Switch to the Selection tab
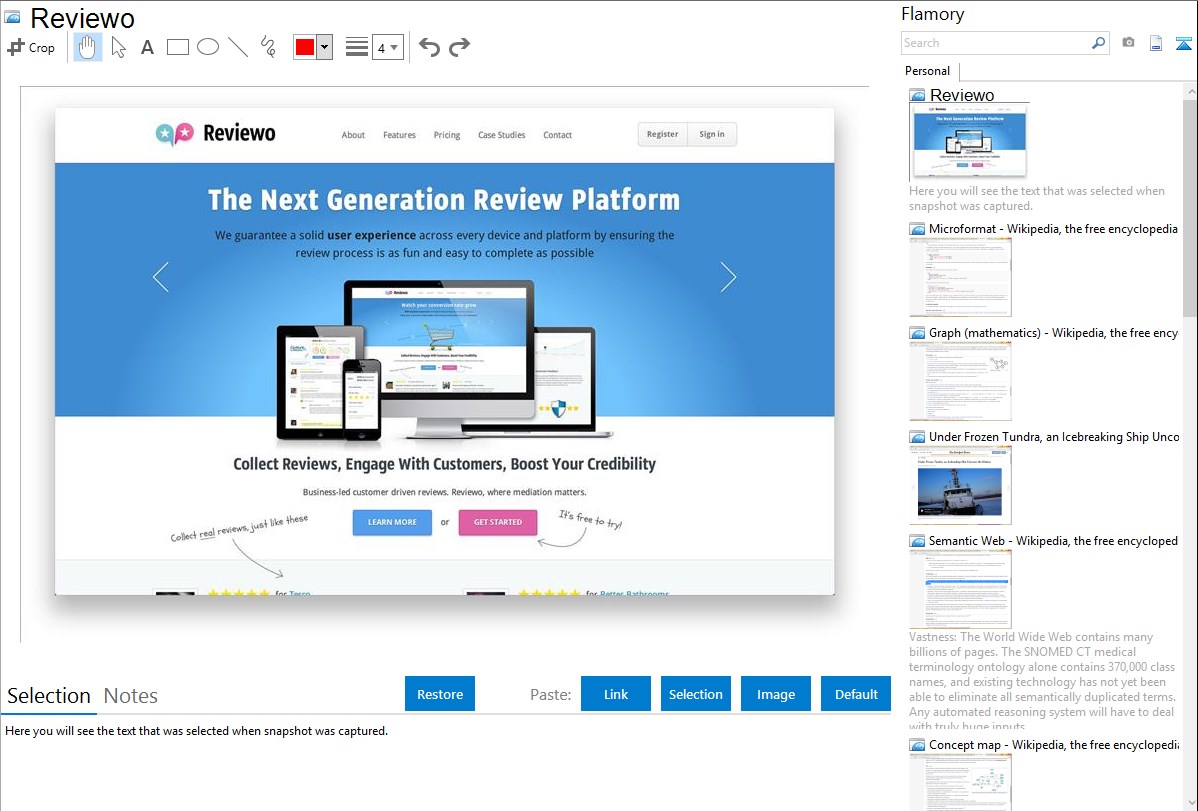 [49, 696]
